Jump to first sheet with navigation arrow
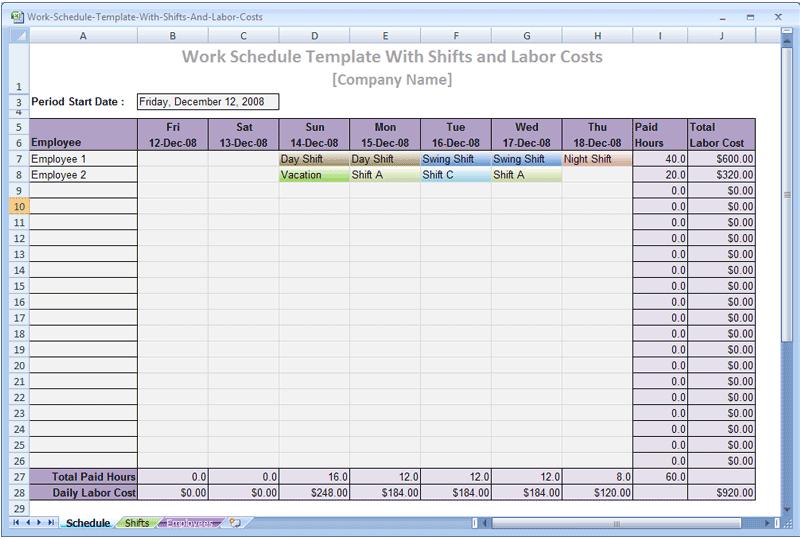The image size is (800, 540). pyautogui.click(x=15, y=523)
